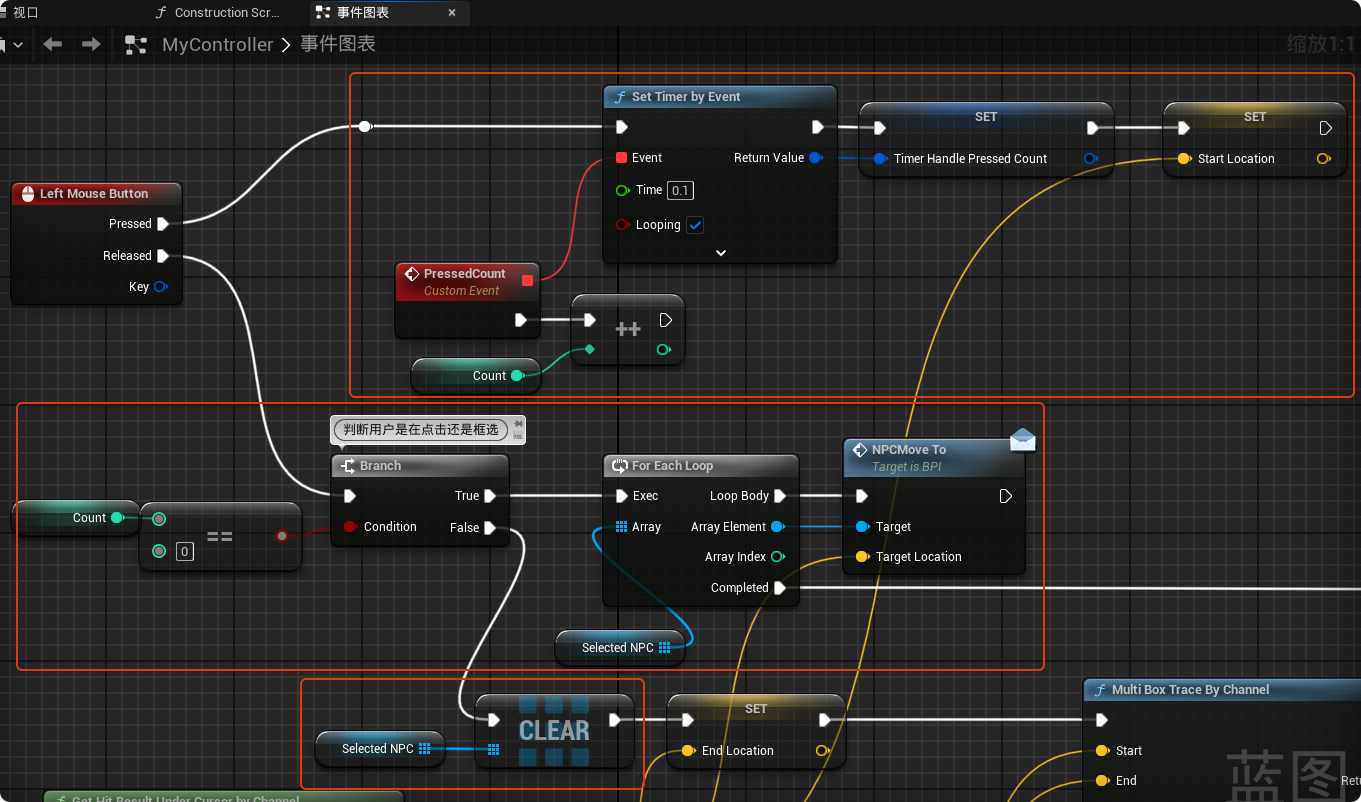Click the red Event delegate pin on Set Timer
1361x802 pixels.
(622, 158)
